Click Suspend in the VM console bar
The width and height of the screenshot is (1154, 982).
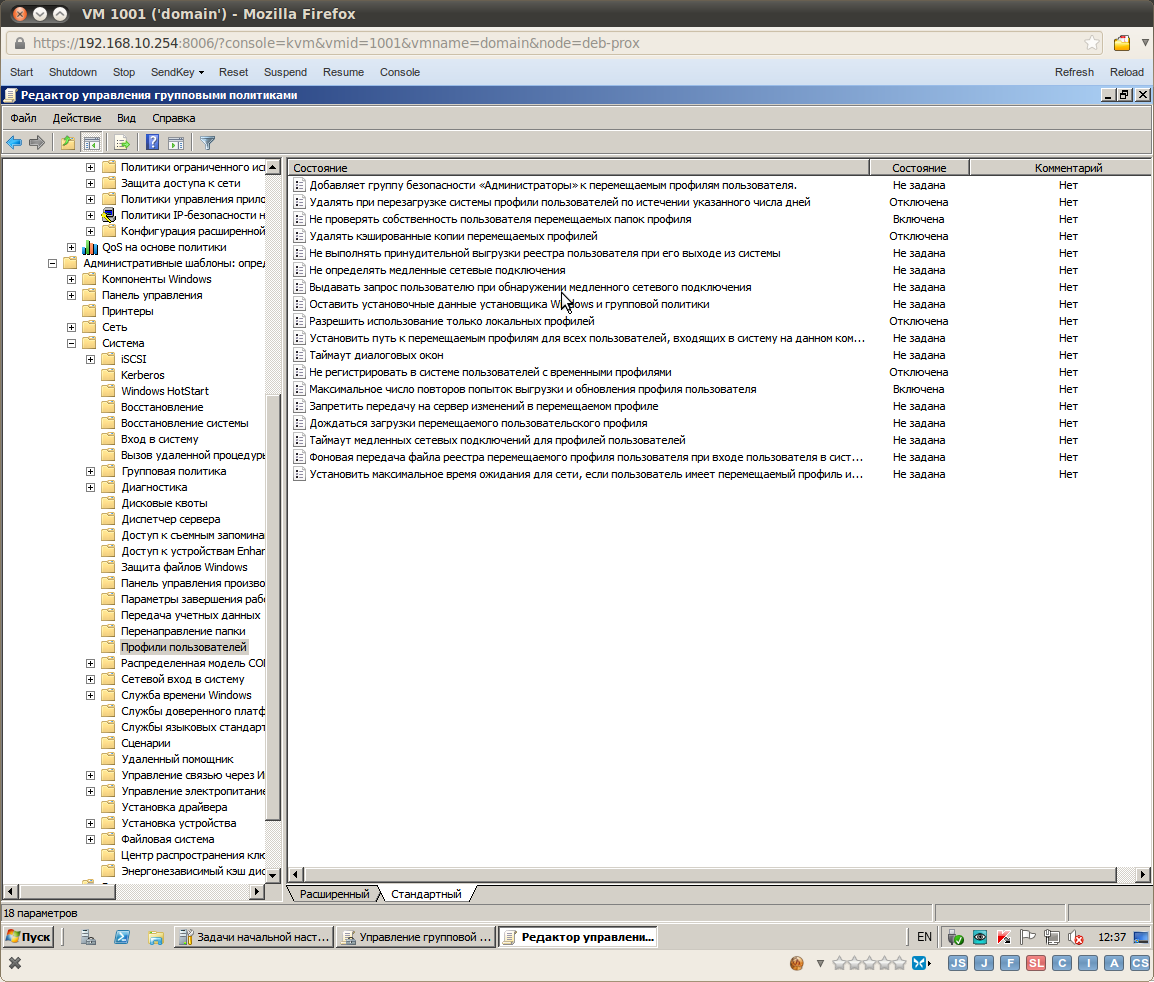[286, 72]
